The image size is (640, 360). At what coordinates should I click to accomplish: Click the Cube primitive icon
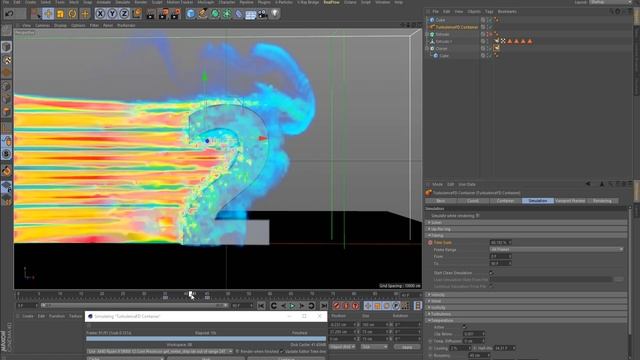[x=191, y=14]
